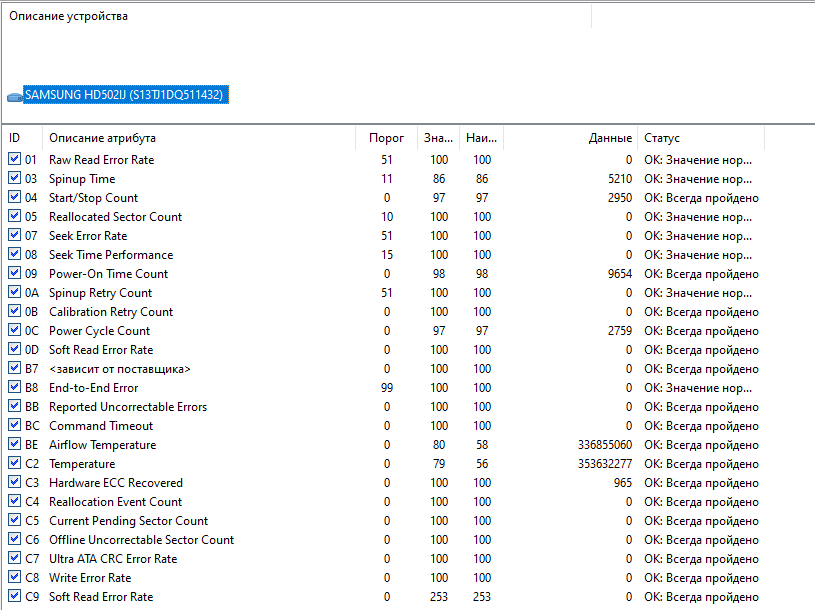Screen dimensions: 815x610
Task: Toggle checkbox for Power-On Time Count
Action: point(14,273)
